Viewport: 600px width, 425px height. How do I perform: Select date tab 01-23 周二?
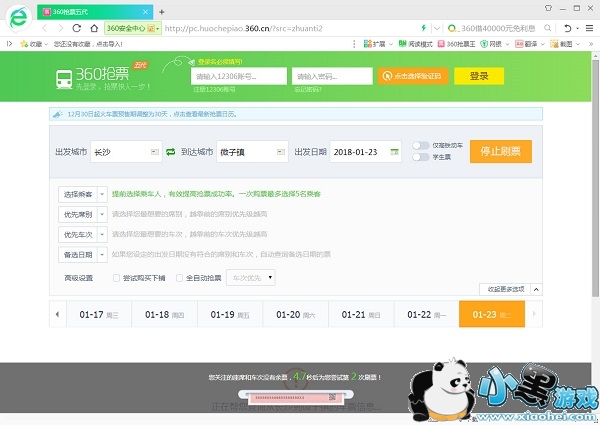492,314
